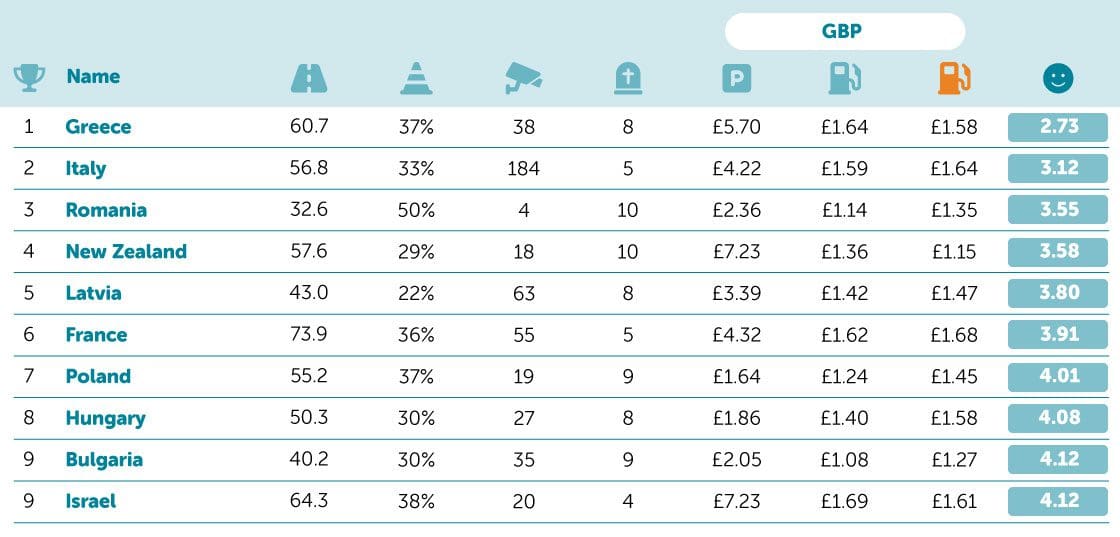1120x537 pixels.
Task: Click the parking cost icon
Action: click(x=737, y=78)
